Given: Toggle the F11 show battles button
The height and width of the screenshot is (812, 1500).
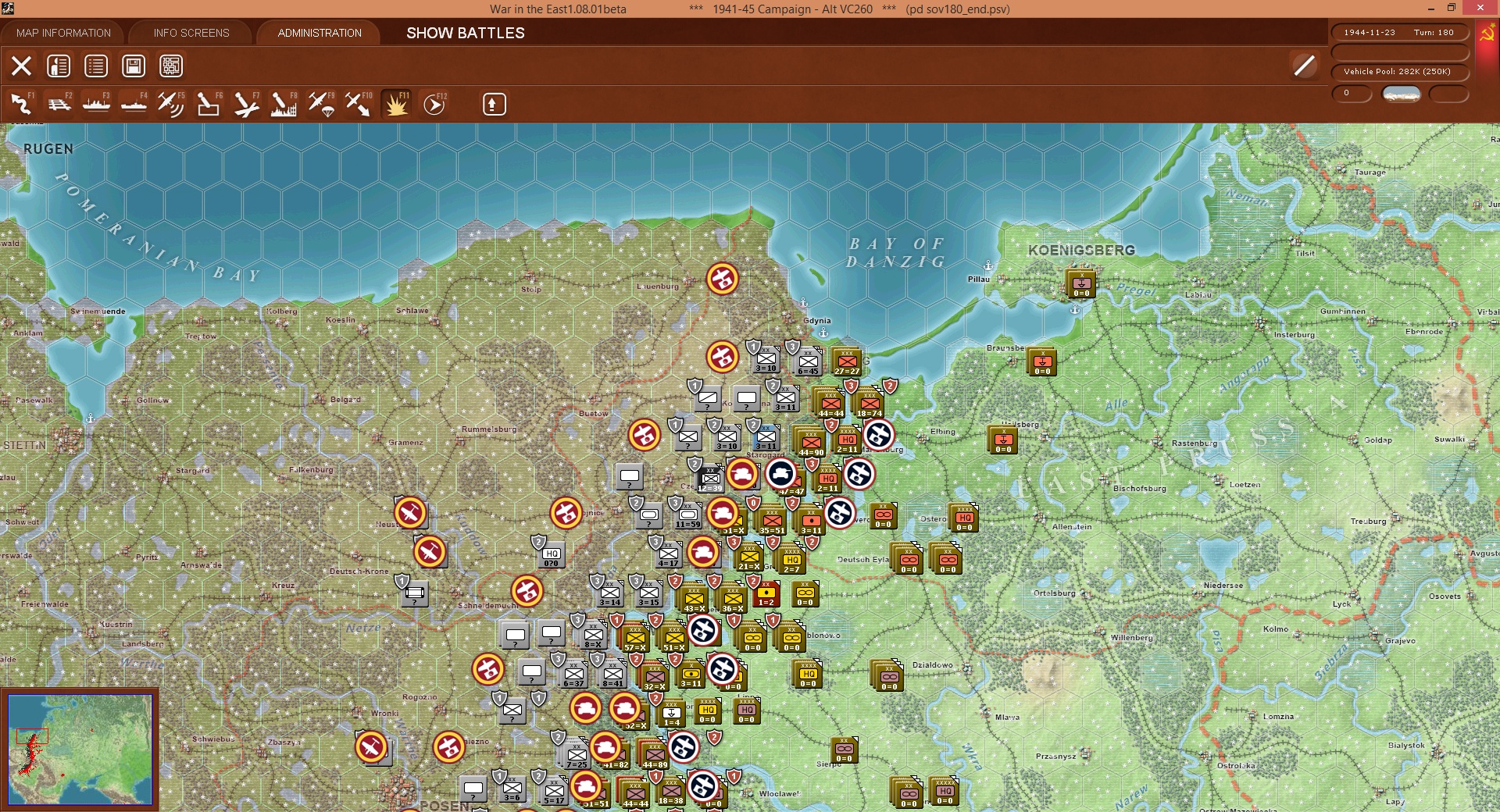Looking at the screenshot, I should (396, 105).
